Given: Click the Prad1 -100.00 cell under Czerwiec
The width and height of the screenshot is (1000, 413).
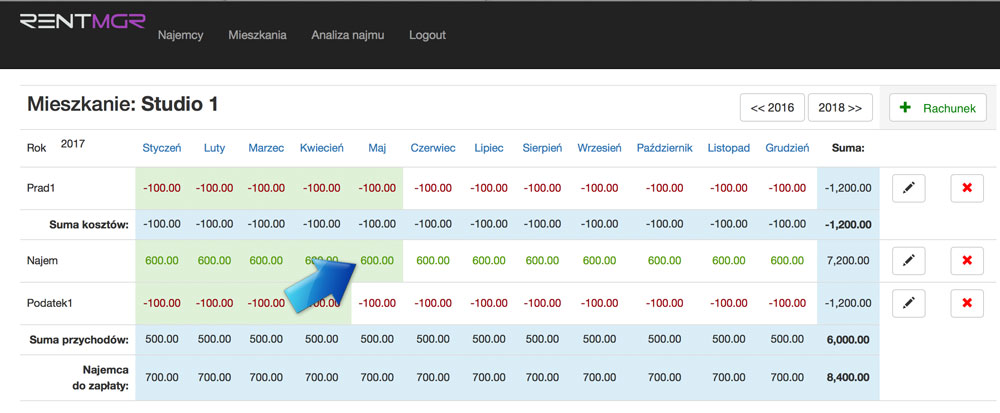Looking at the screenshot, I should (433, 188).
